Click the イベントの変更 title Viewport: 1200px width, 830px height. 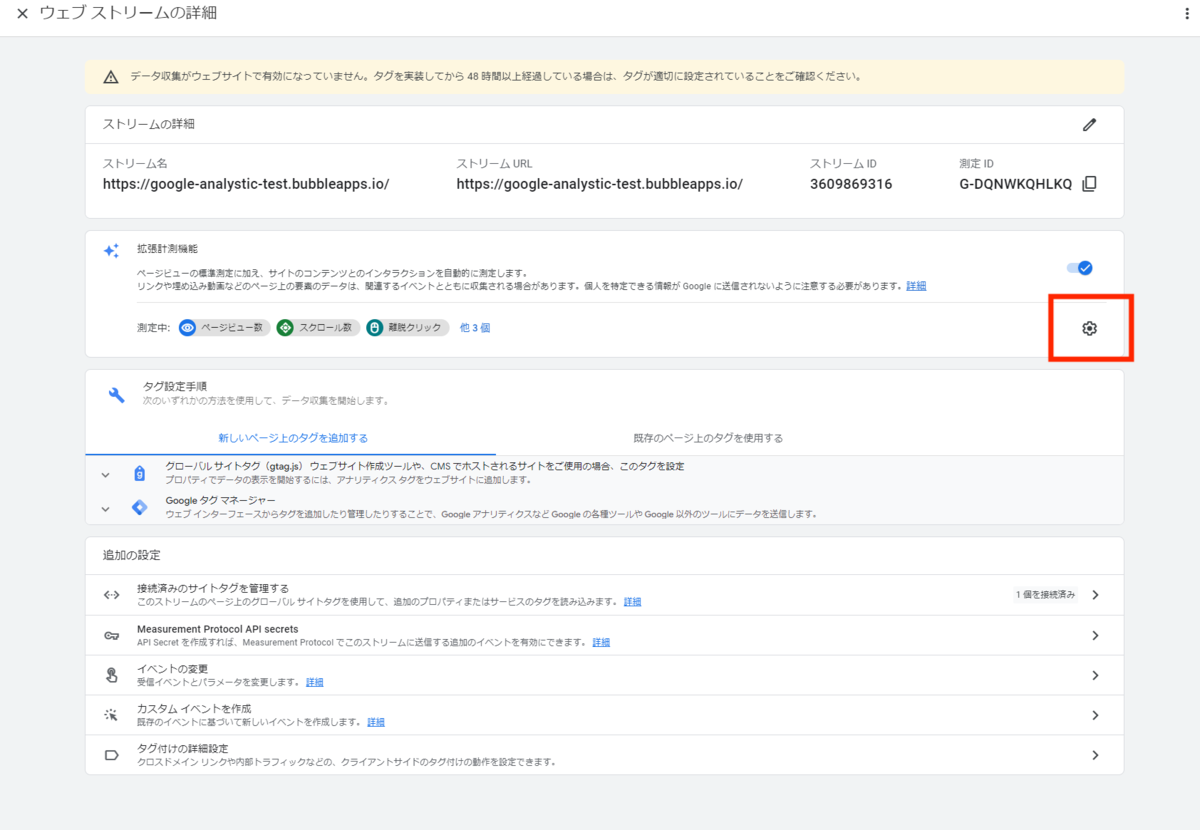(172, 669)
